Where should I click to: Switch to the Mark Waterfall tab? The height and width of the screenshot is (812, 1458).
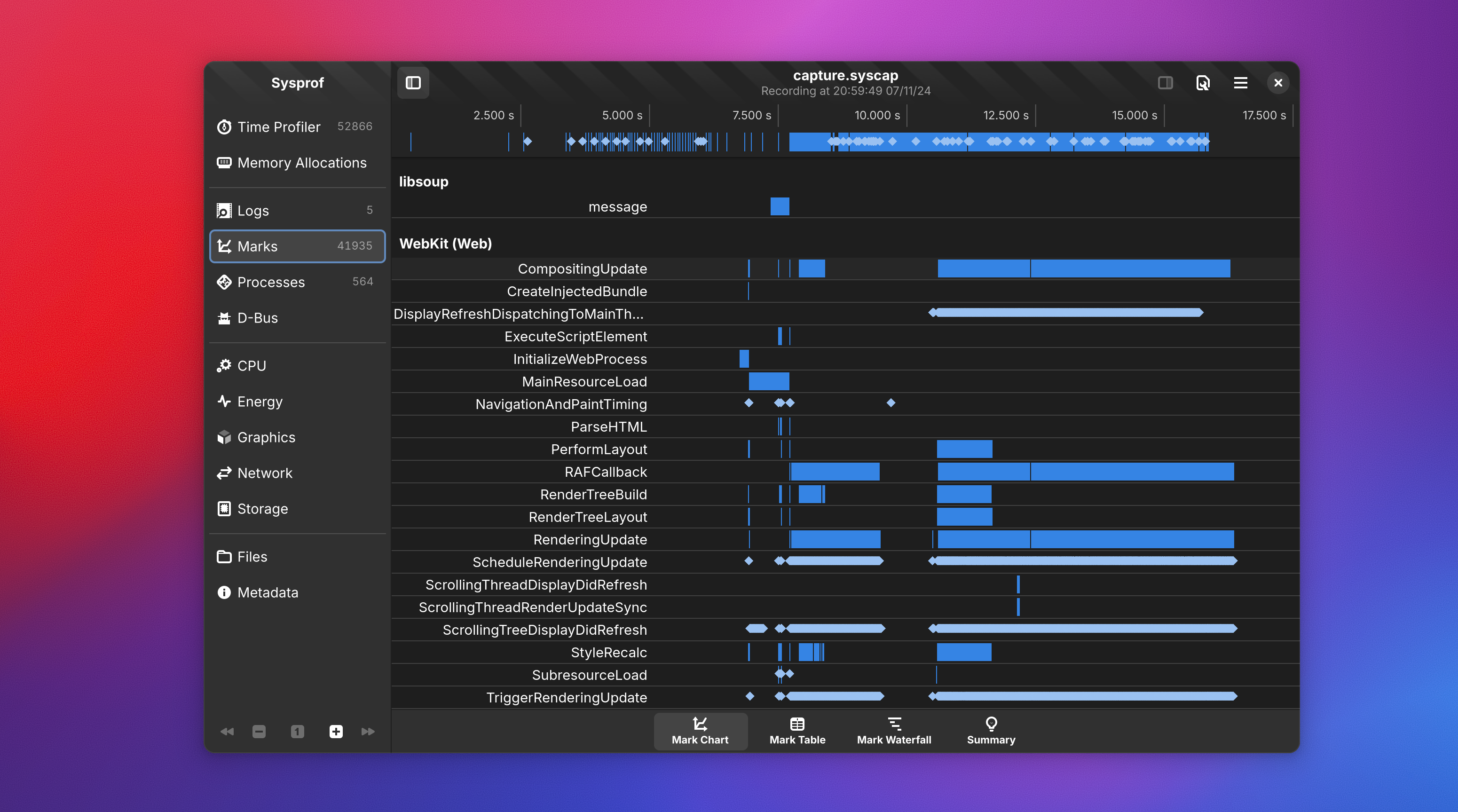[x=894, y=731]
